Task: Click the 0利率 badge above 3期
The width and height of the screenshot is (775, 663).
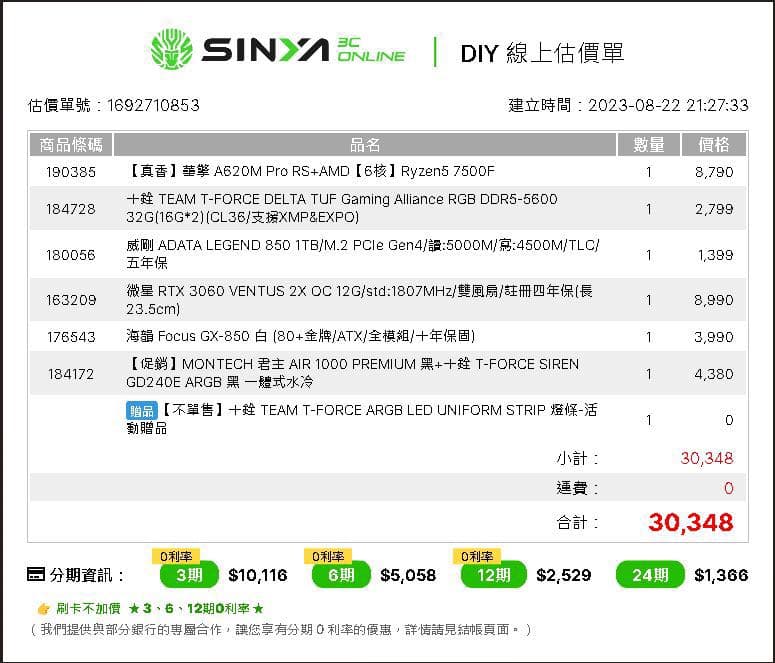Action: (173, 556)
